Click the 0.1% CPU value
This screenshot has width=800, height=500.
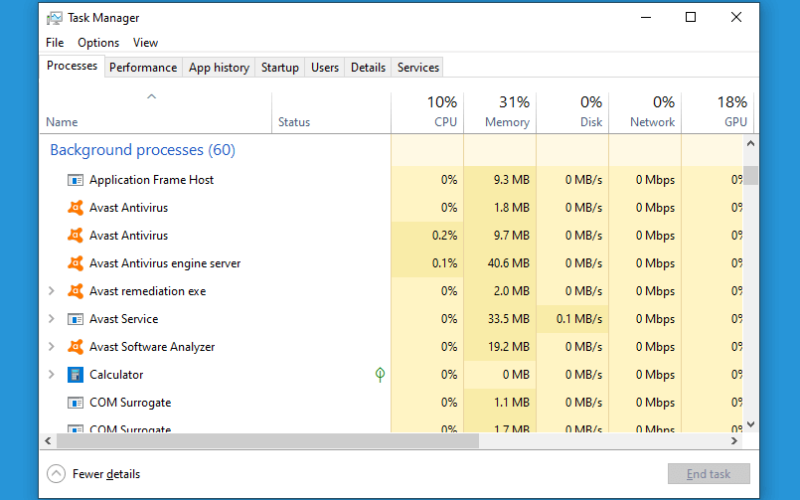click(444, 263)
